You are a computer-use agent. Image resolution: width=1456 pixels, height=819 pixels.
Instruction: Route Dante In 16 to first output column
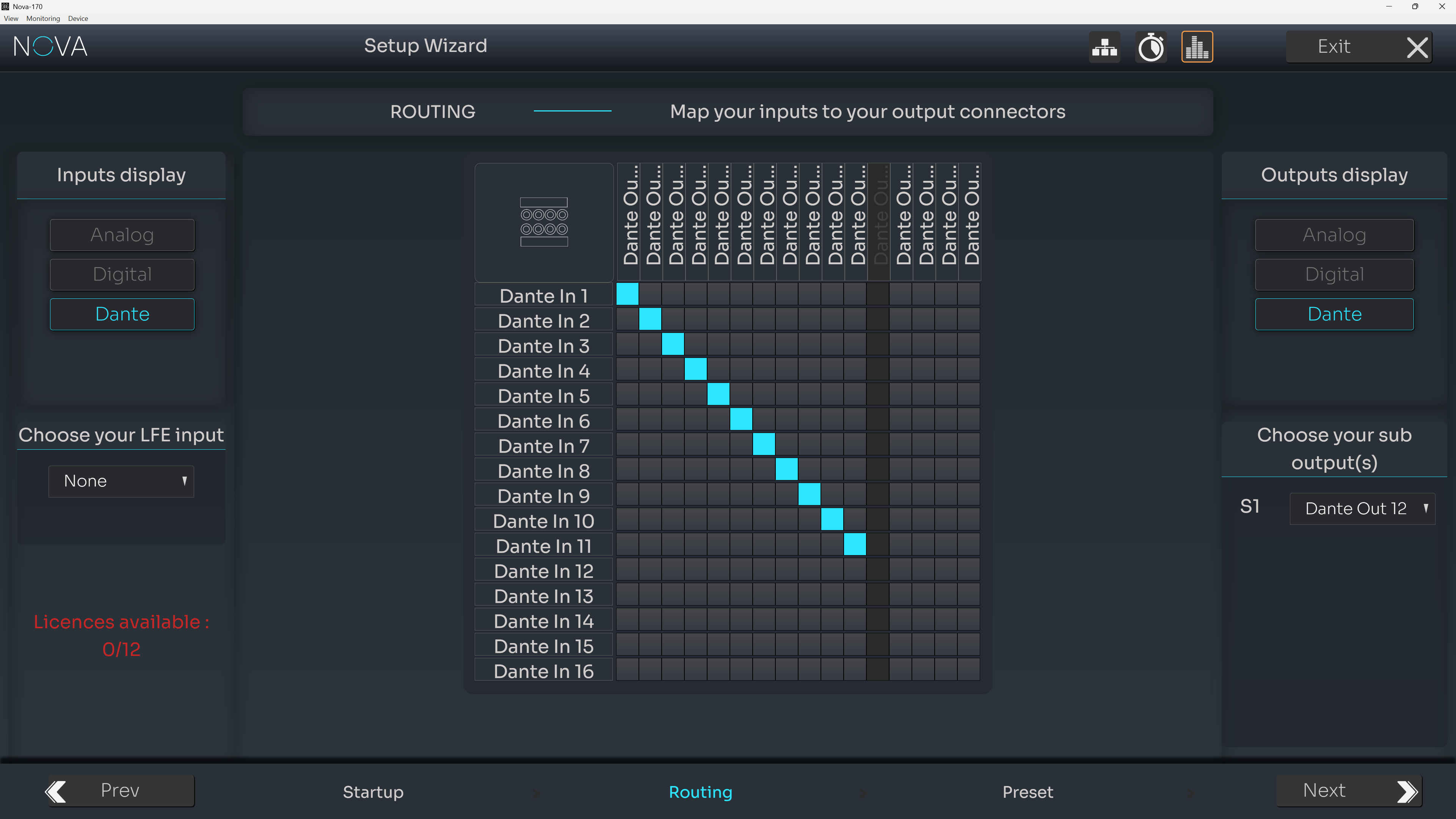[628, 669]
